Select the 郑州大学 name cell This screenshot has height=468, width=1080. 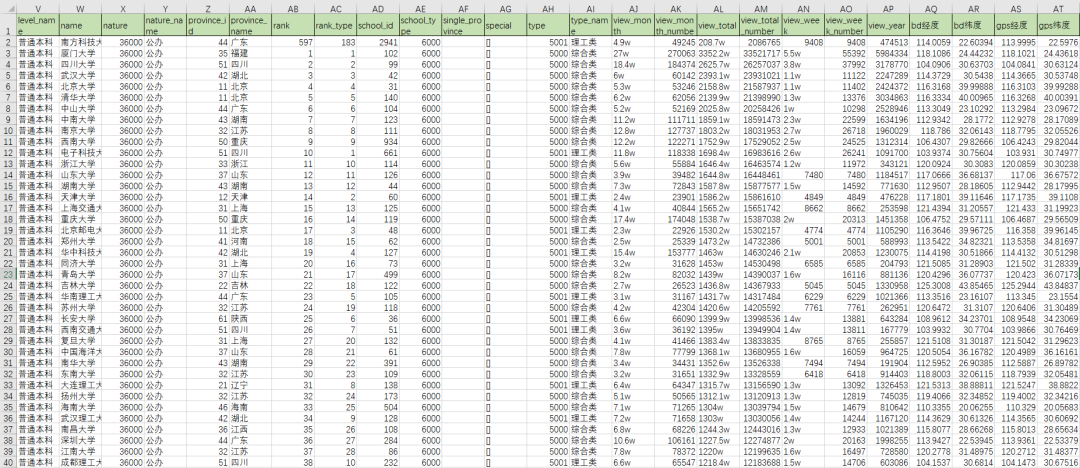point(80,241)
